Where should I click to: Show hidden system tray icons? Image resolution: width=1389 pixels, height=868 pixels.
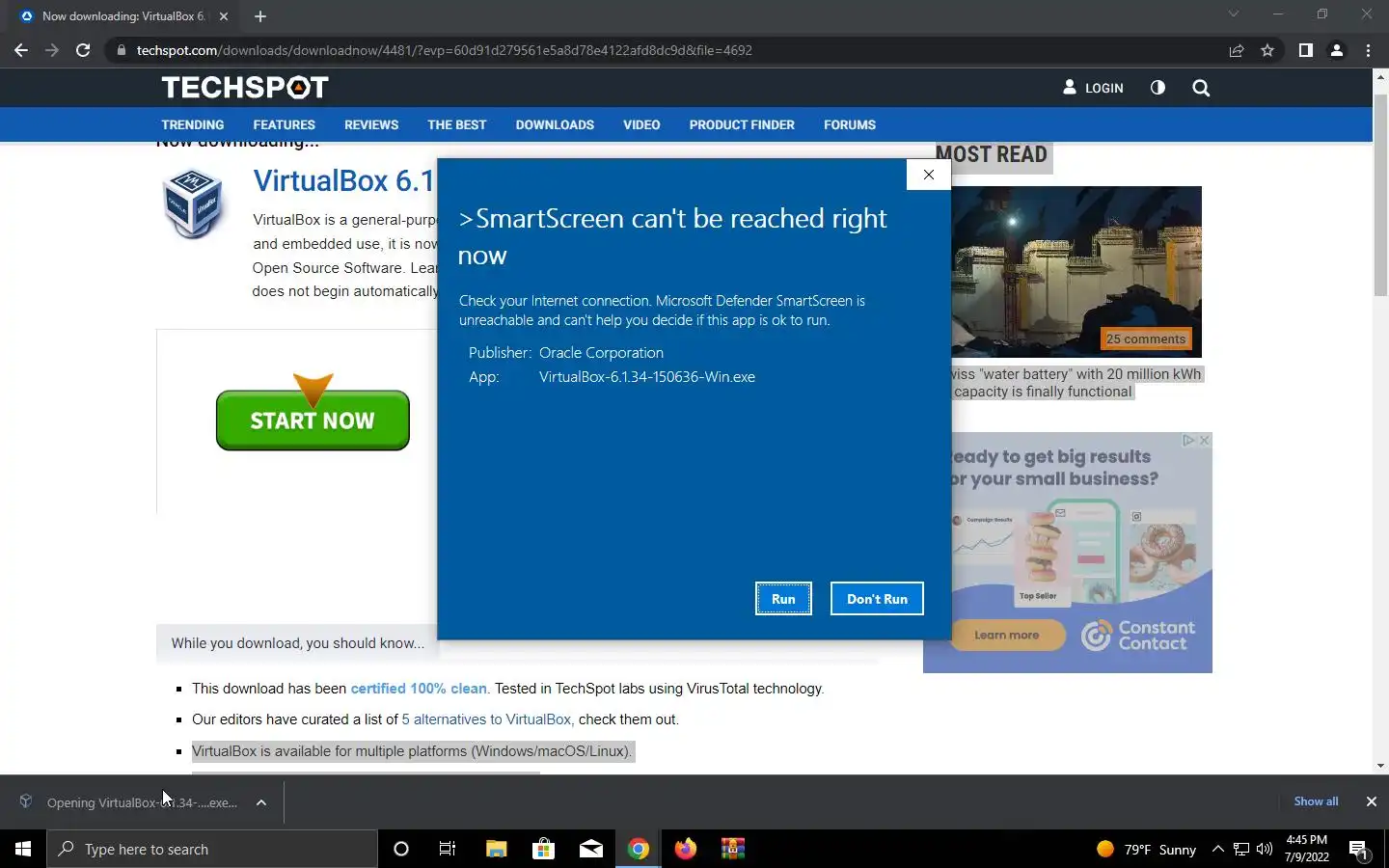click(x=1217, y=849)
